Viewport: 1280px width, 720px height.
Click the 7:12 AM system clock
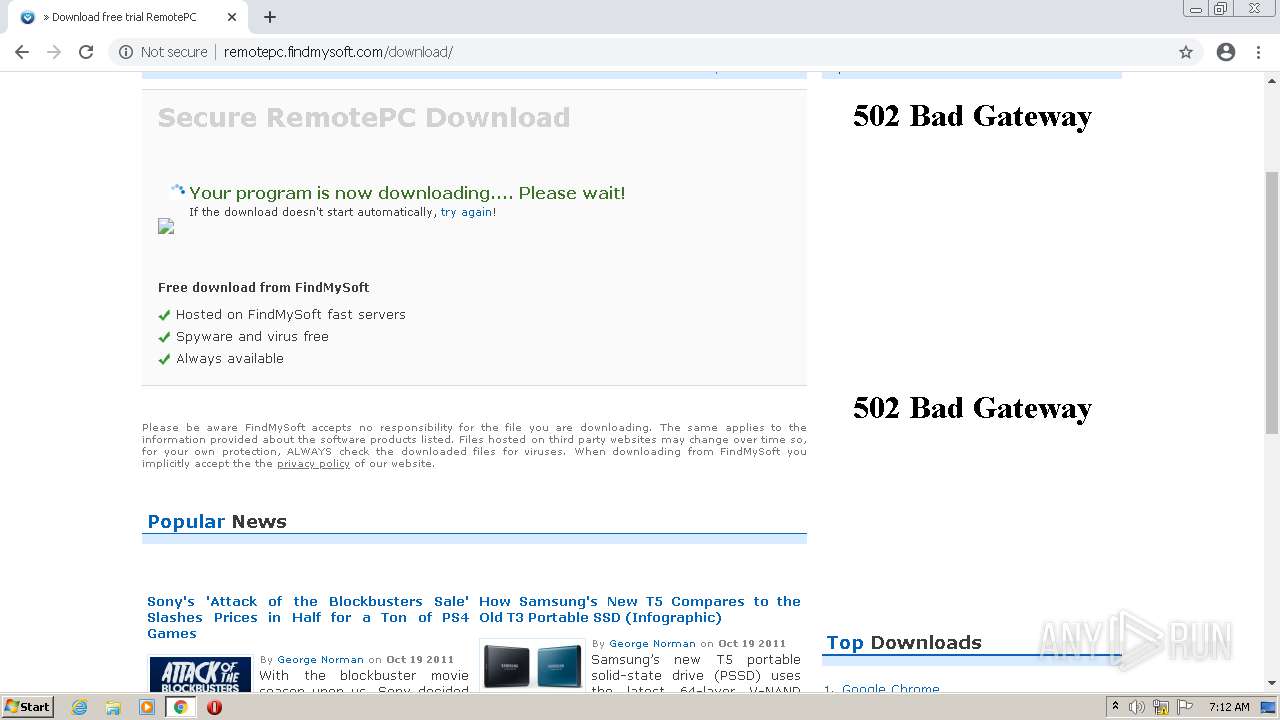[1229, 707]
